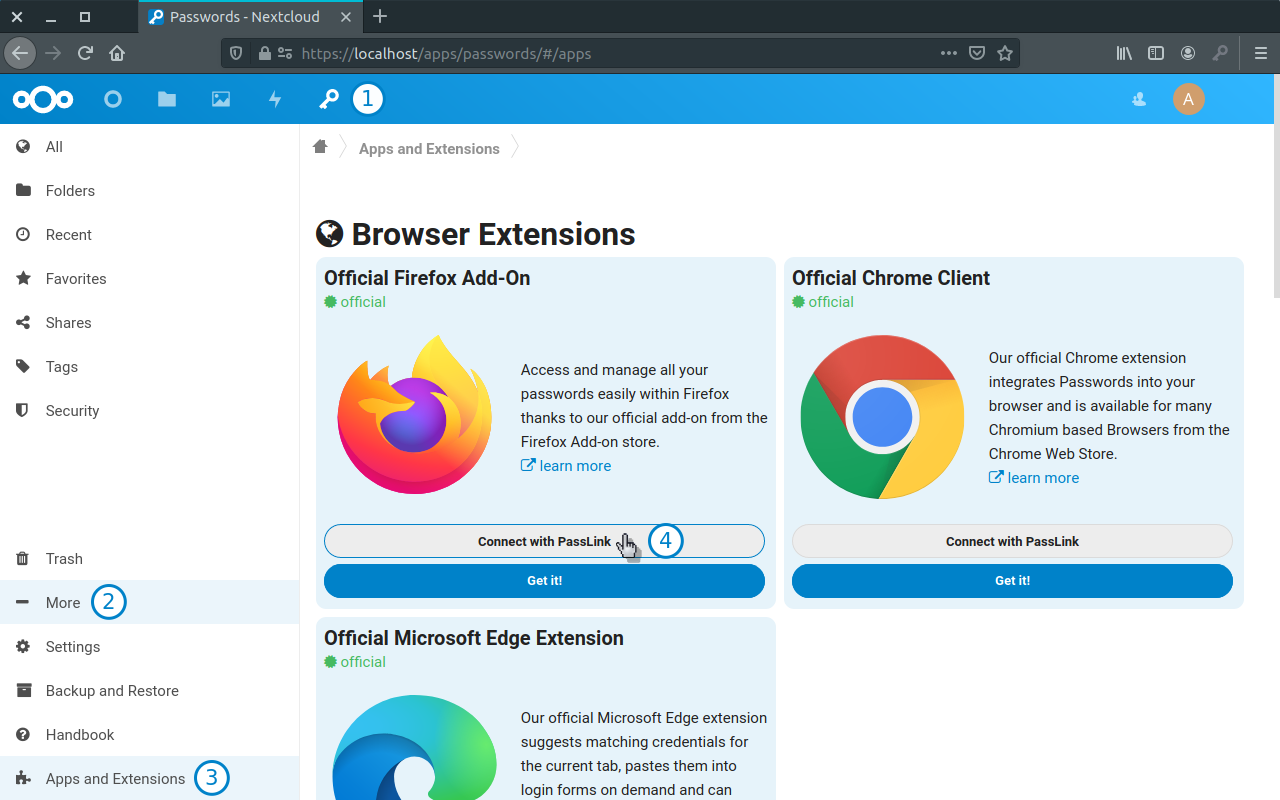
Task: Open the Nextcloud logo home
Action: coord(43,99)
